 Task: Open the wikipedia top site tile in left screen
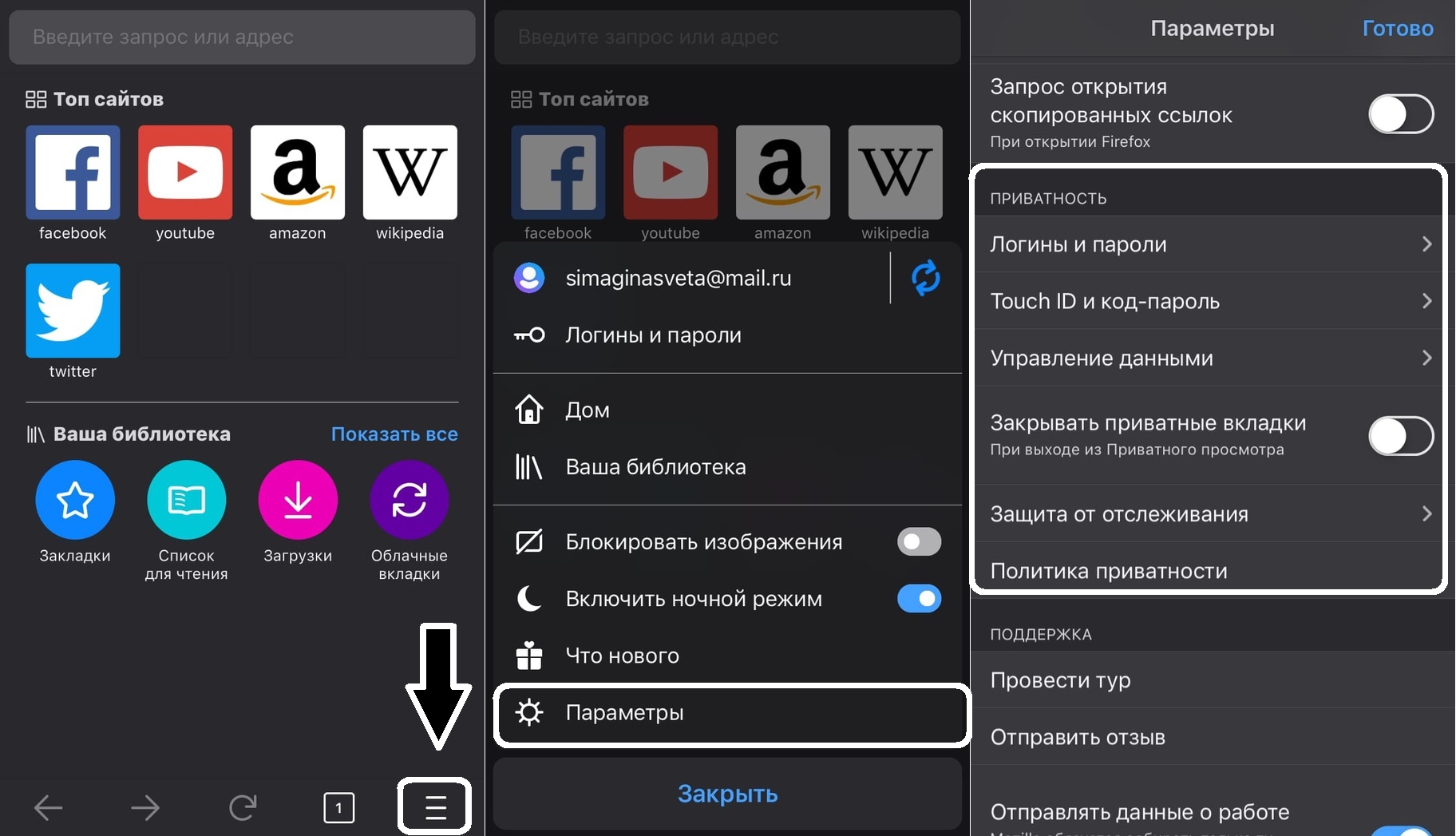(410, 172)
